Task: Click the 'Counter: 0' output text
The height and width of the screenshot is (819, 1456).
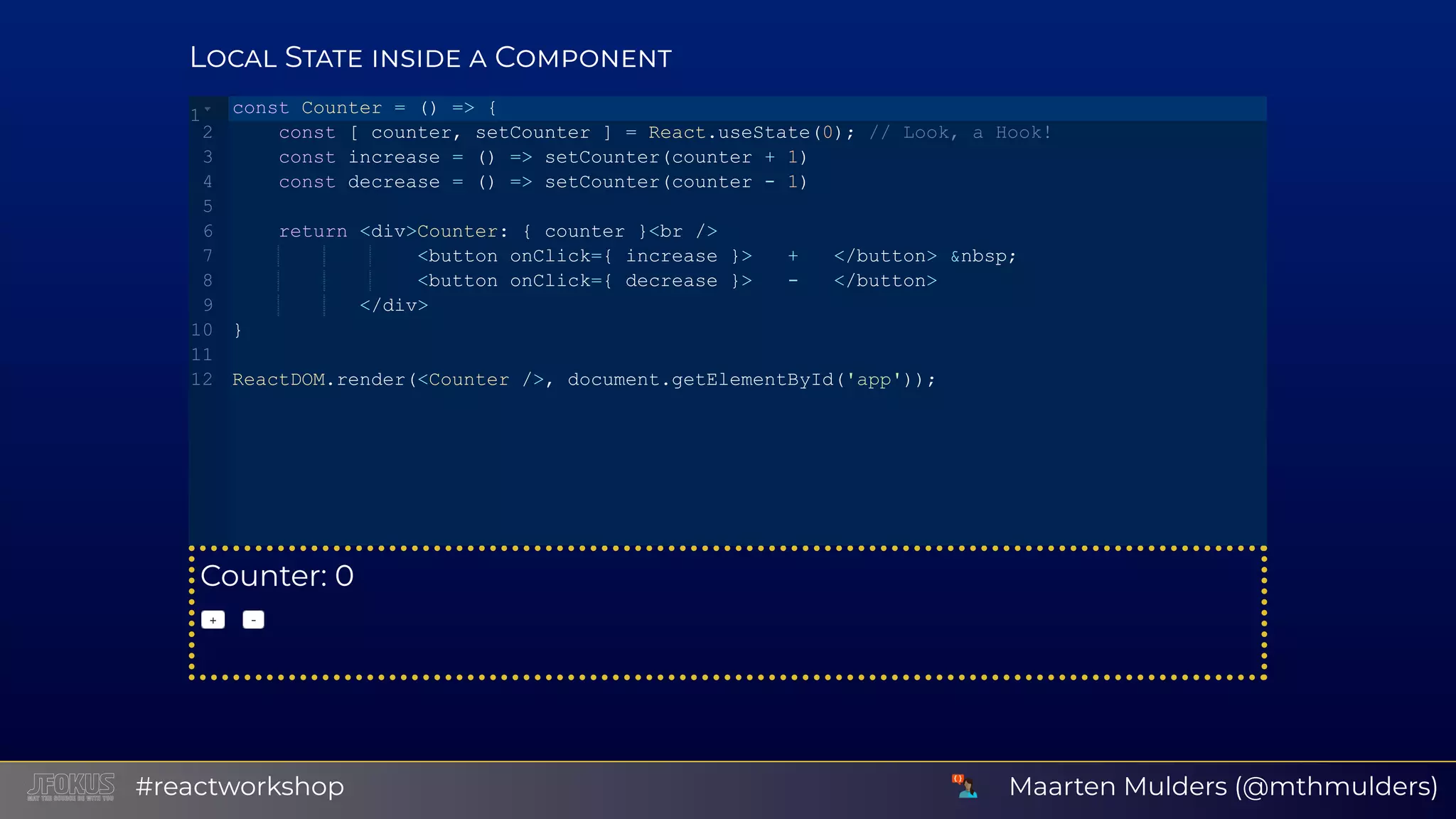Action: (x=277, y=576)
